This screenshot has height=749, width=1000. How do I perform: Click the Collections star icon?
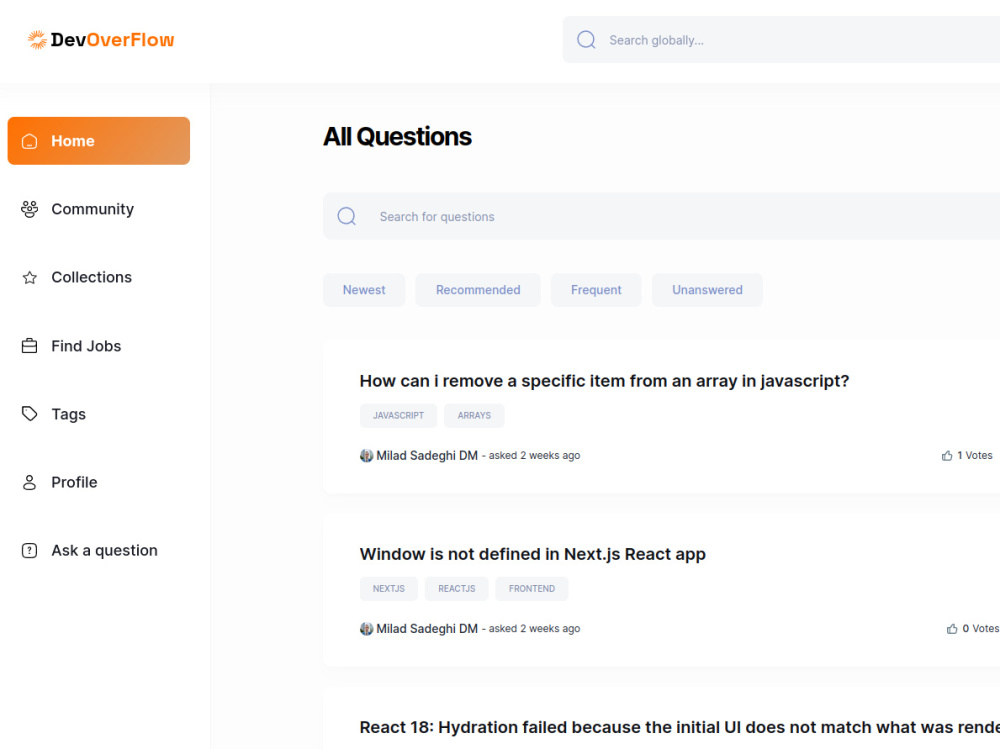(x=29, y=278)
